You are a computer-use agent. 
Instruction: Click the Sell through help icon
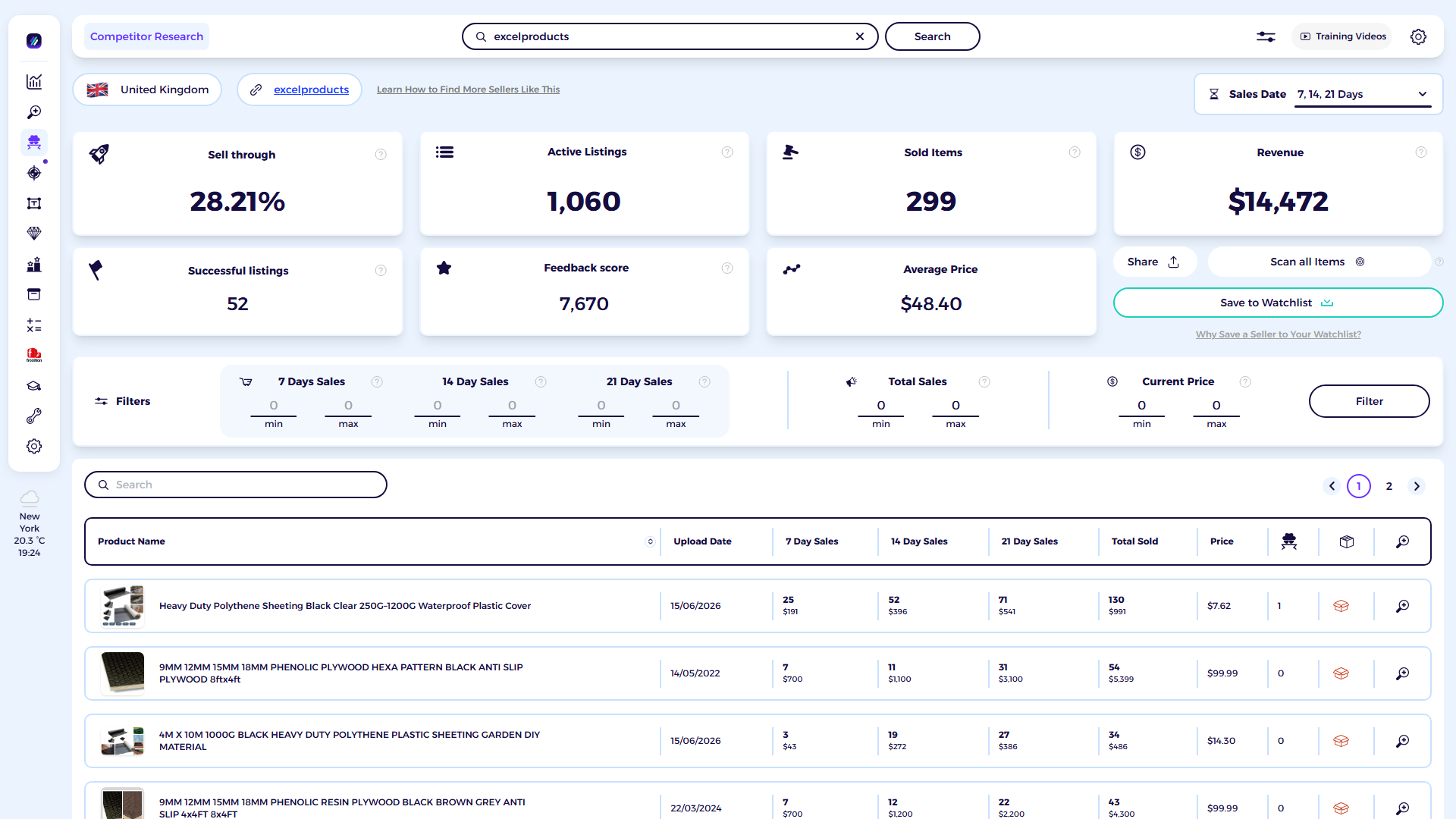point(381,155)
